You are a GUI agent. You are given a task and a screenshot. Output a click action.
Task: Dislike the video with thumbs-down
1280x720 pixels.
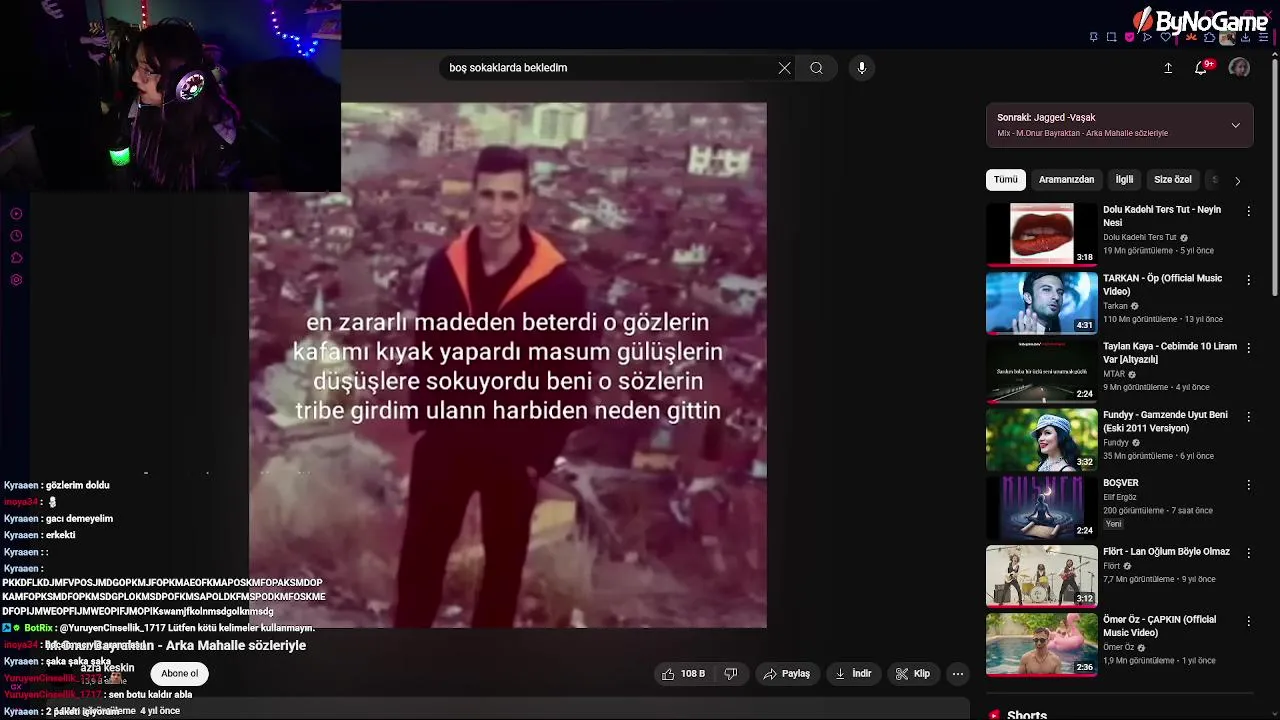point(731,674)
